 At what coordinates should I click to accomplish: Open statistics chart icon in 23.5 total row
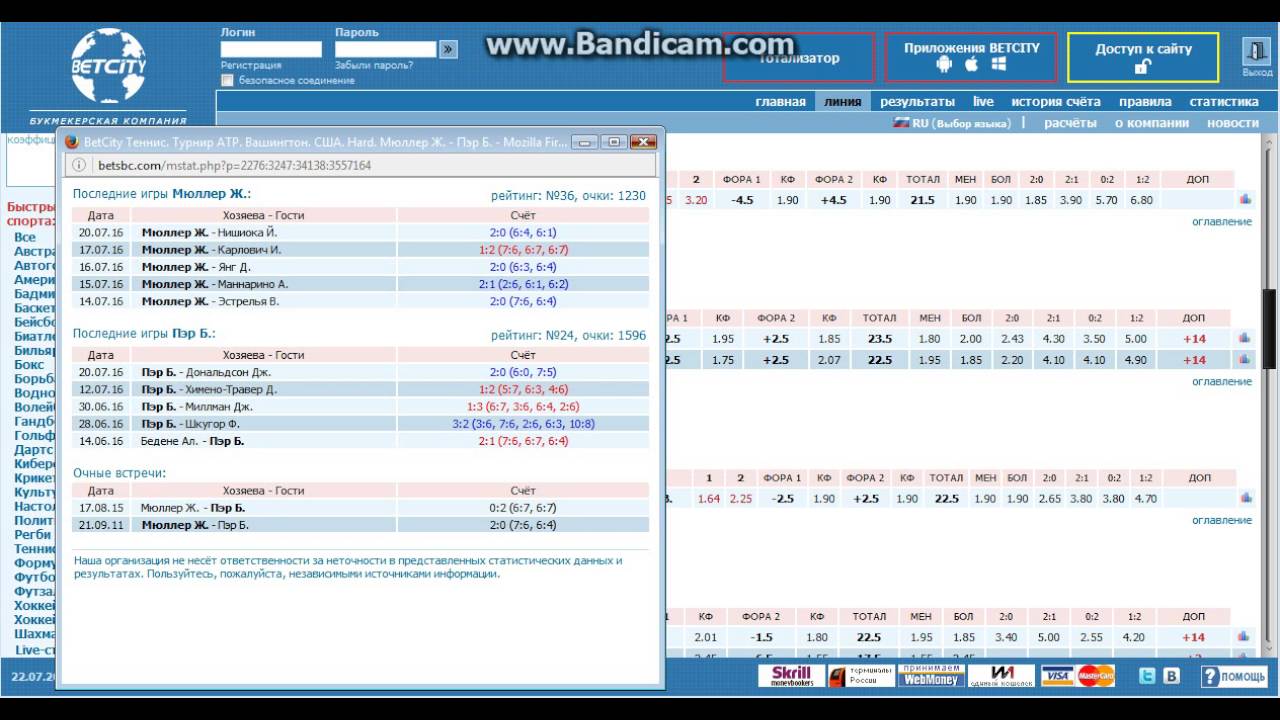(1245, 338)
